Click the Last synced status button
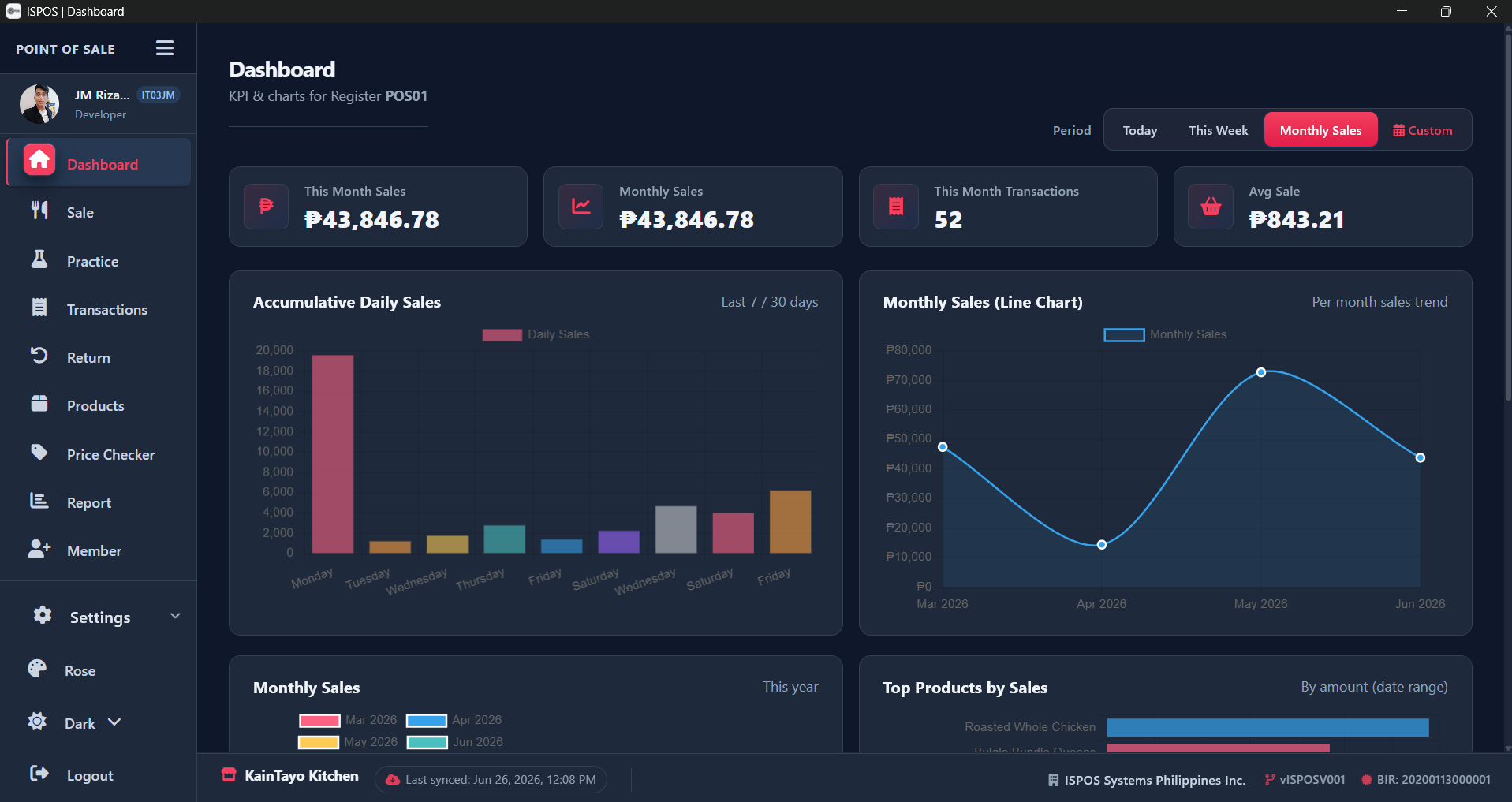The height and width of the screenshot is (802, 1512). pyautogui.click(x=491, y=779)
